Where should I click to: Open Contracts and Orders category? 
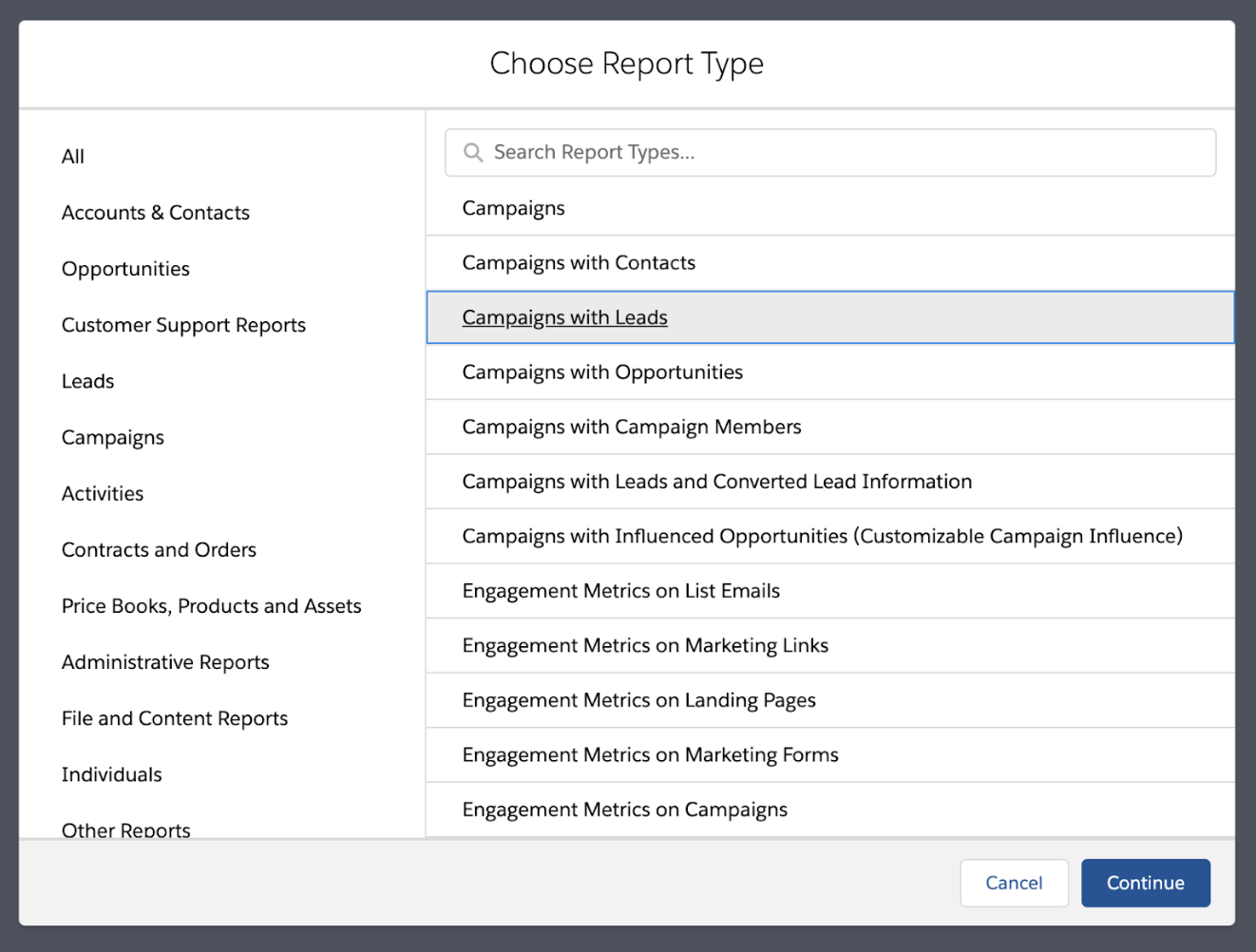(x=159, y=550)
